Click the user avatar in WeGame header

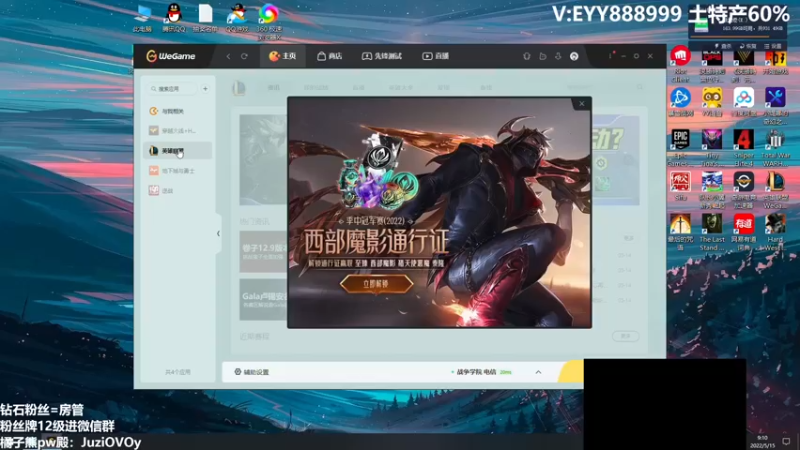(574, 56)
